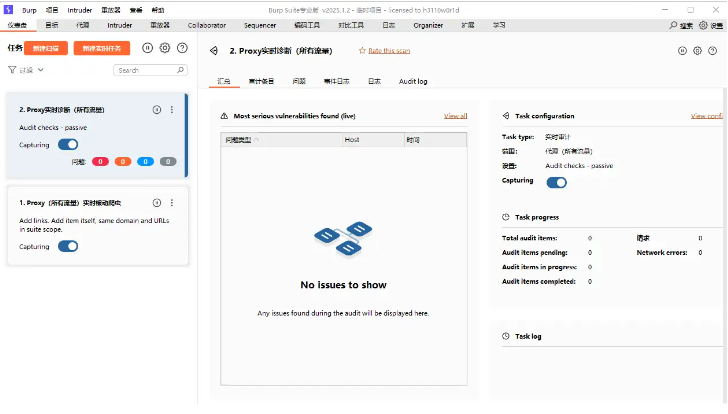This screenshot has width=728, height=414.
Task: Click back arrow icon beside task title
Action: coord(214,51)
